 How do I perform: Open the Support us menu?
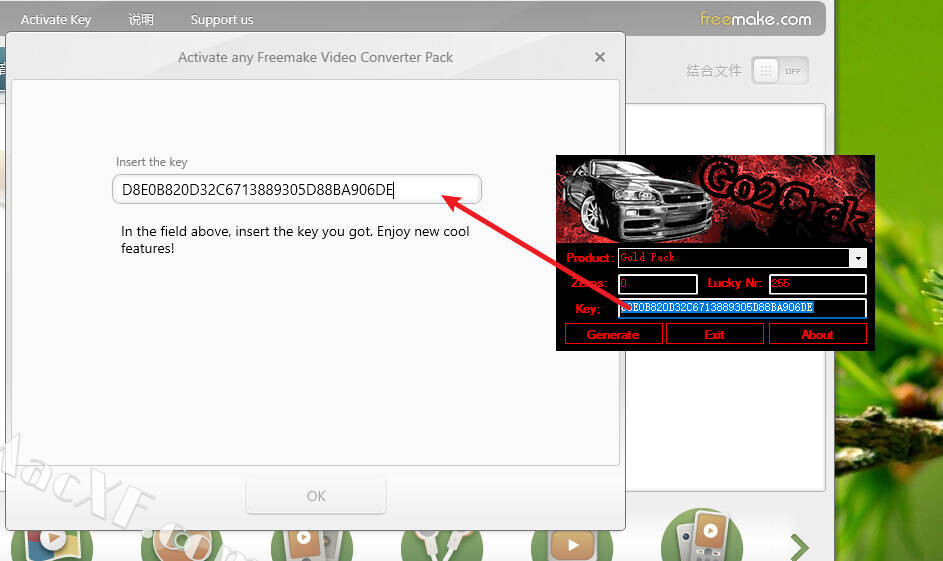[222, 19]
